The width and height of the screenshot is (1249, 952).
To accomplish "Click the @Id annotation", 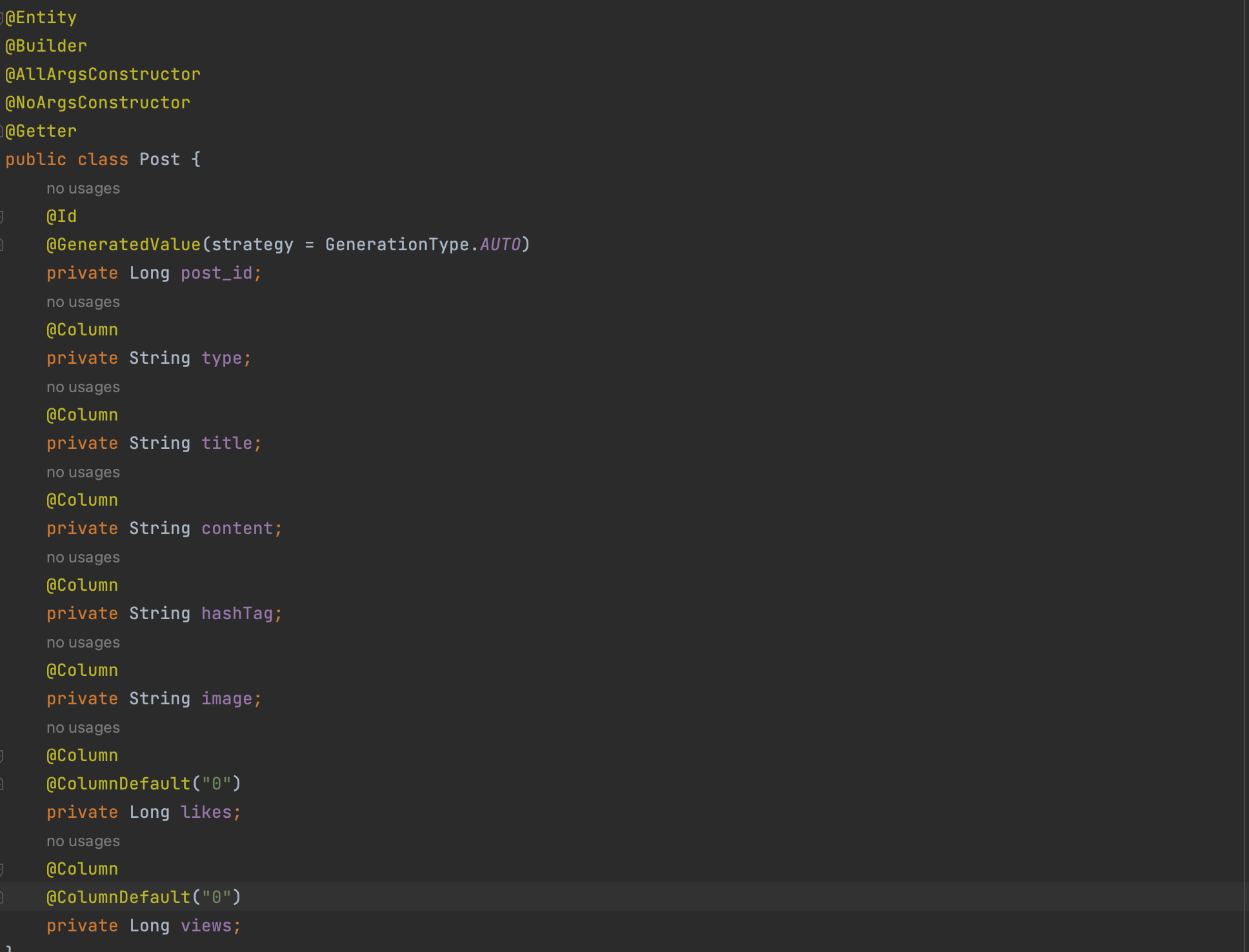I will [62, 216].
